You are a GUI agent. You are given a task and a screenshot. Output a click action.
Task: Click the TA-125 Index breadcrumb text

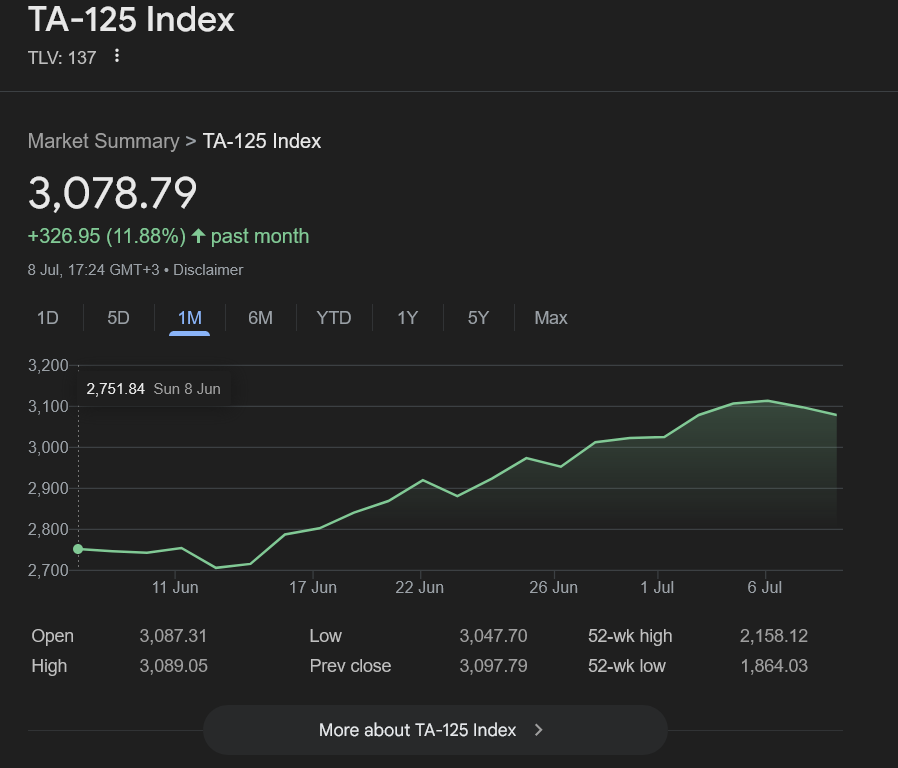262,141
